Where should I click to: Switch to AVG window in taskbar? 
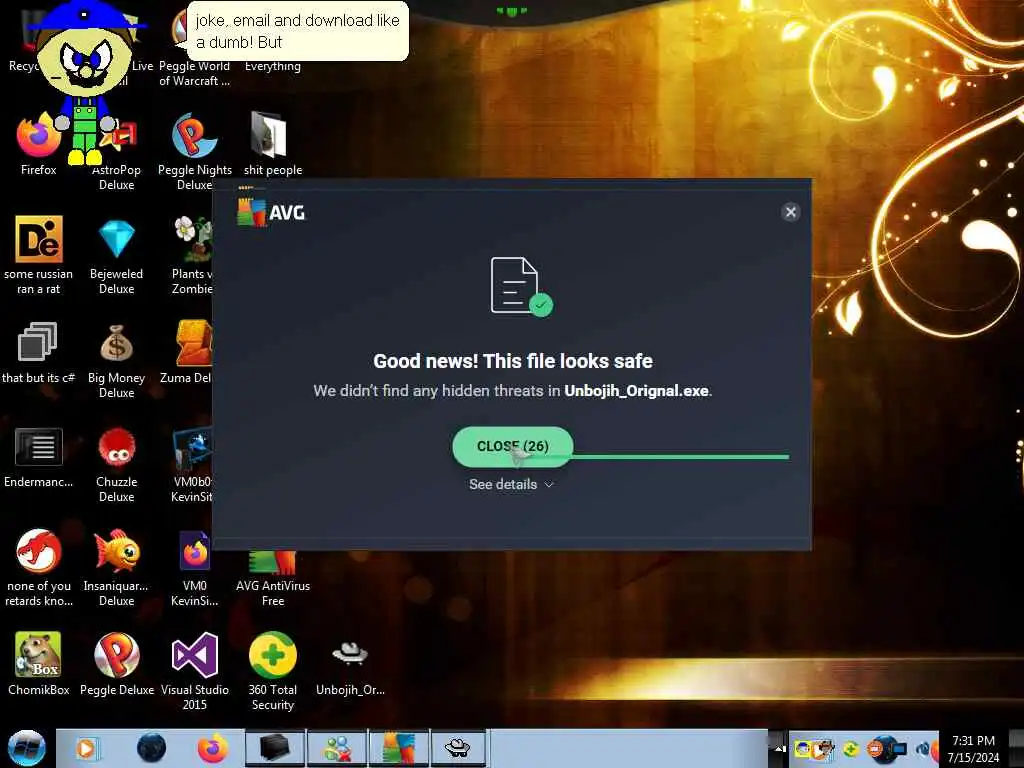pyautogui.click(x=399, y=748)
